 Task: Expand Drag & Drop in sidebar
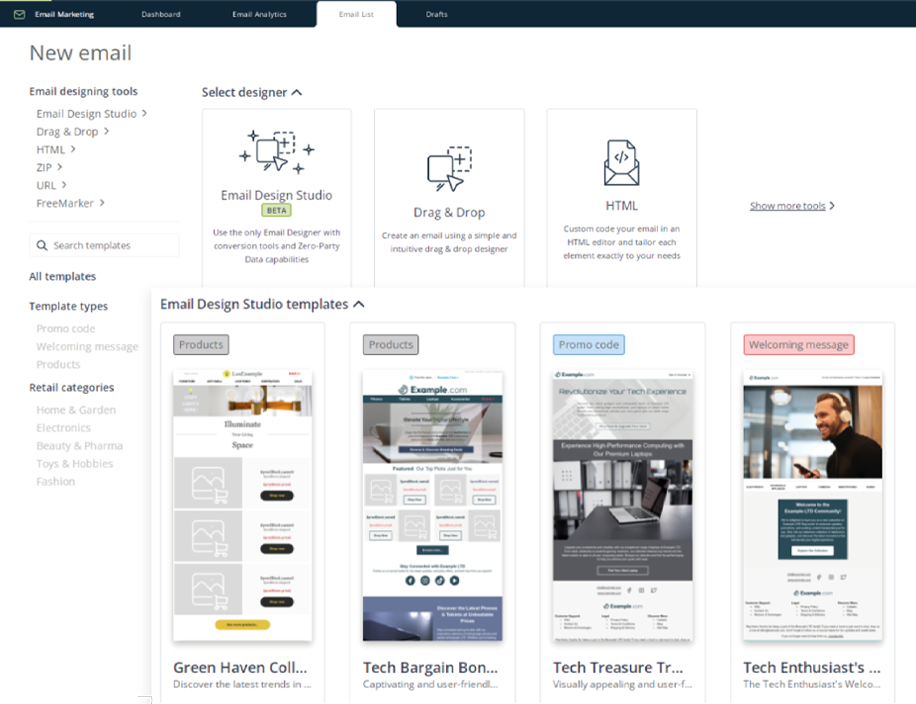pos(72,131)
